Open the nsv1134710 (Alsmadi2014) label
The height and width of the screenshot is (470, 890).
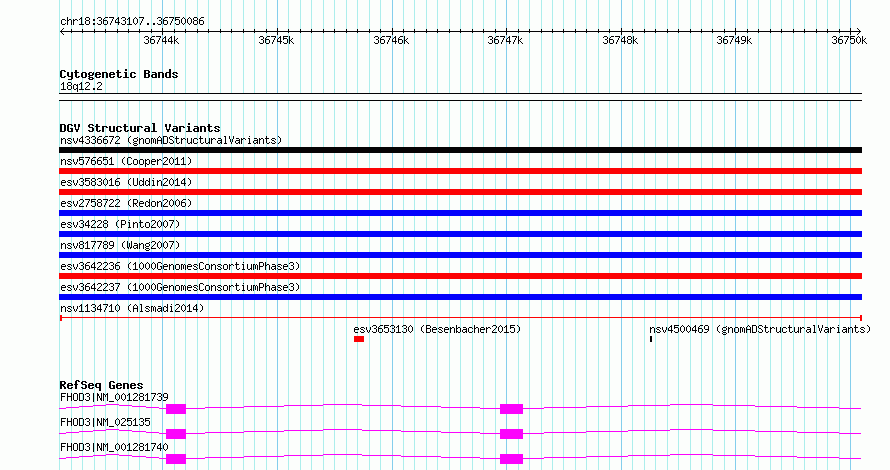(x=132, y=308)
